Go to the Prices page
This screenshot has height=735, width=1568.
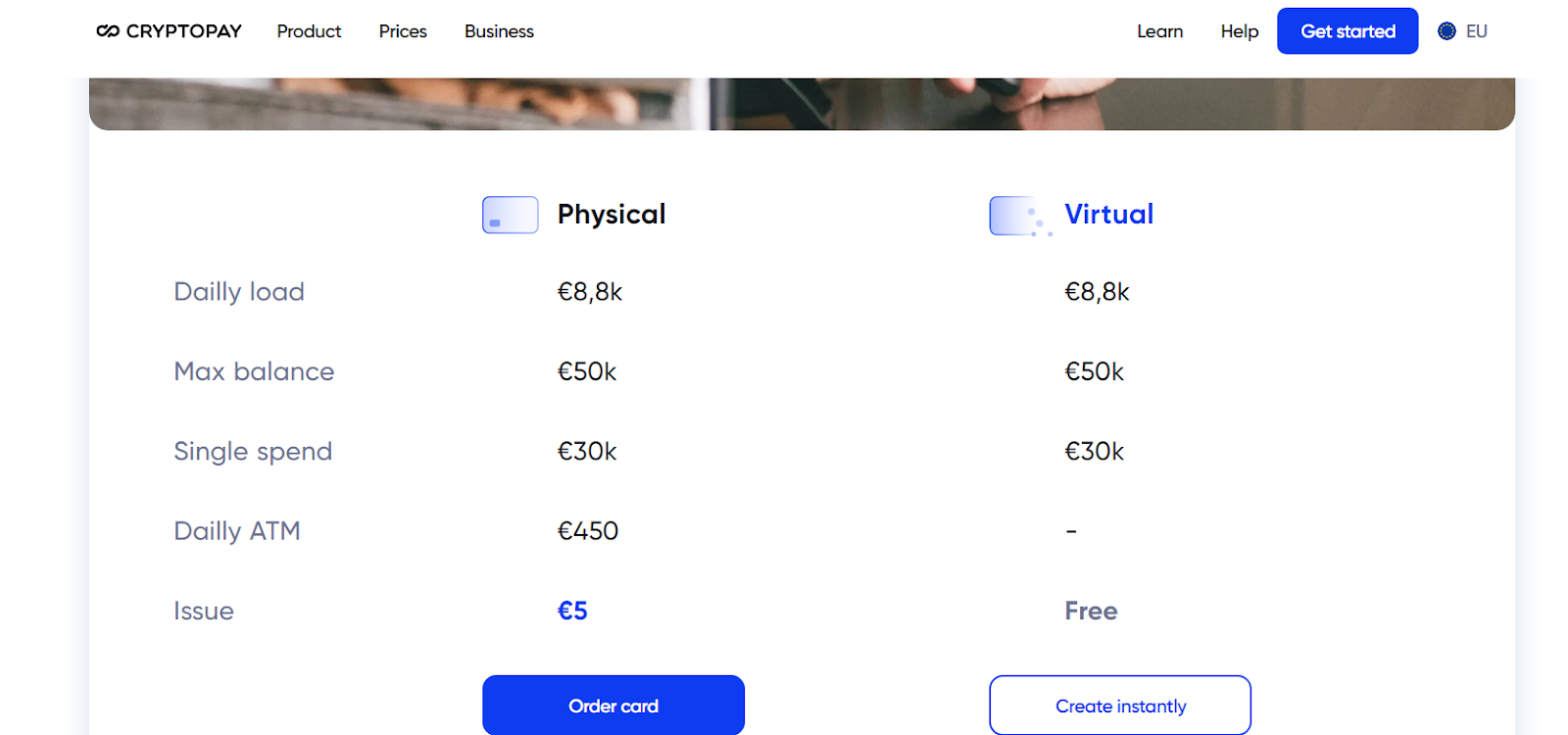[403, 31]
